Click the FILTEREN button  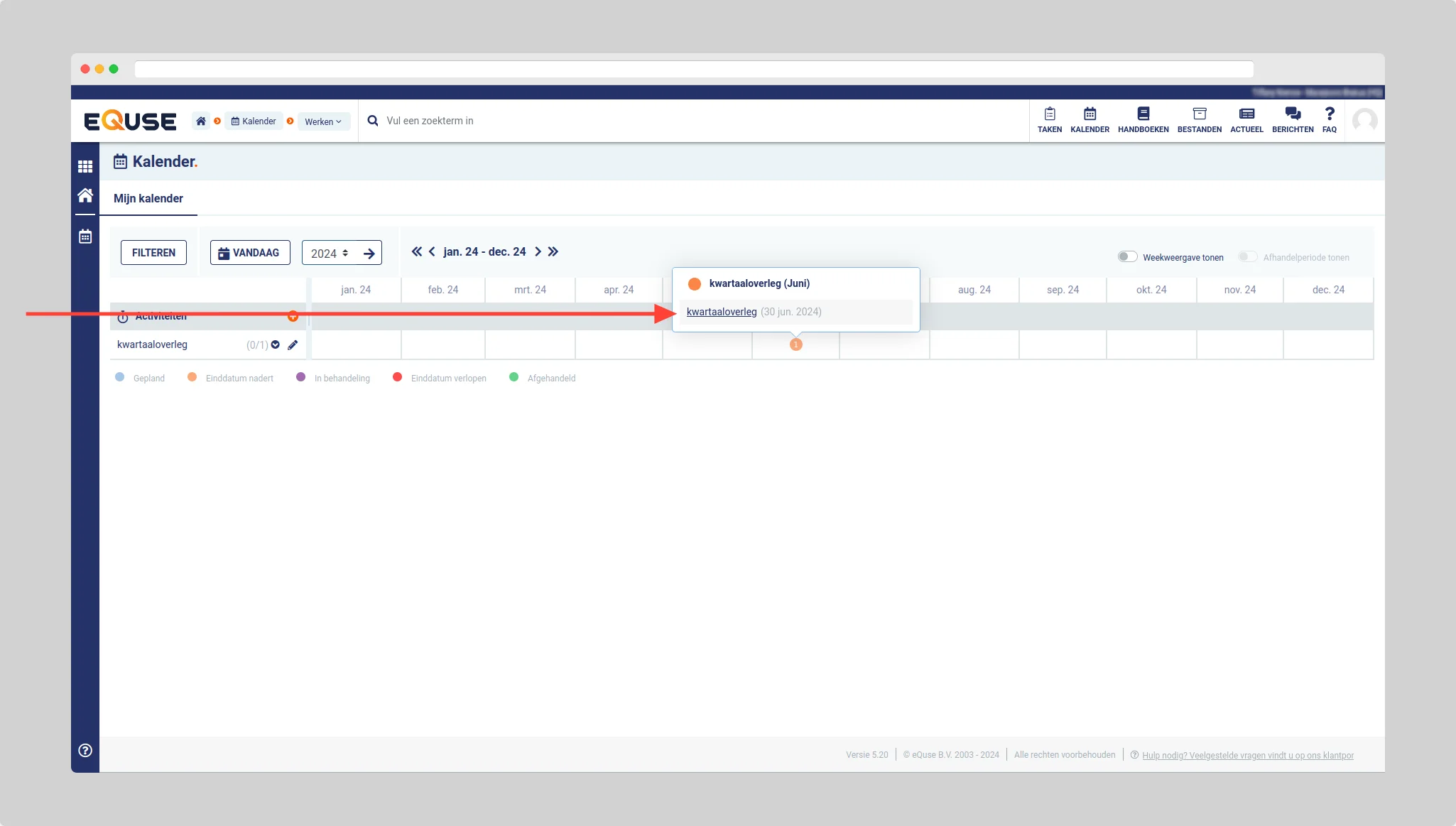point(153,253)
